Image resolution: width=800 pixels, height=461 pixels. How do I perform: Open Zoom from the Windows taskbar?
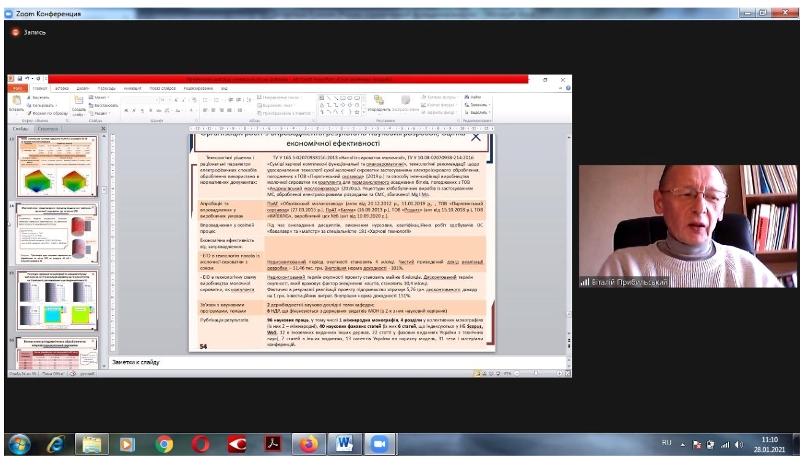click(x=381, y=442)
